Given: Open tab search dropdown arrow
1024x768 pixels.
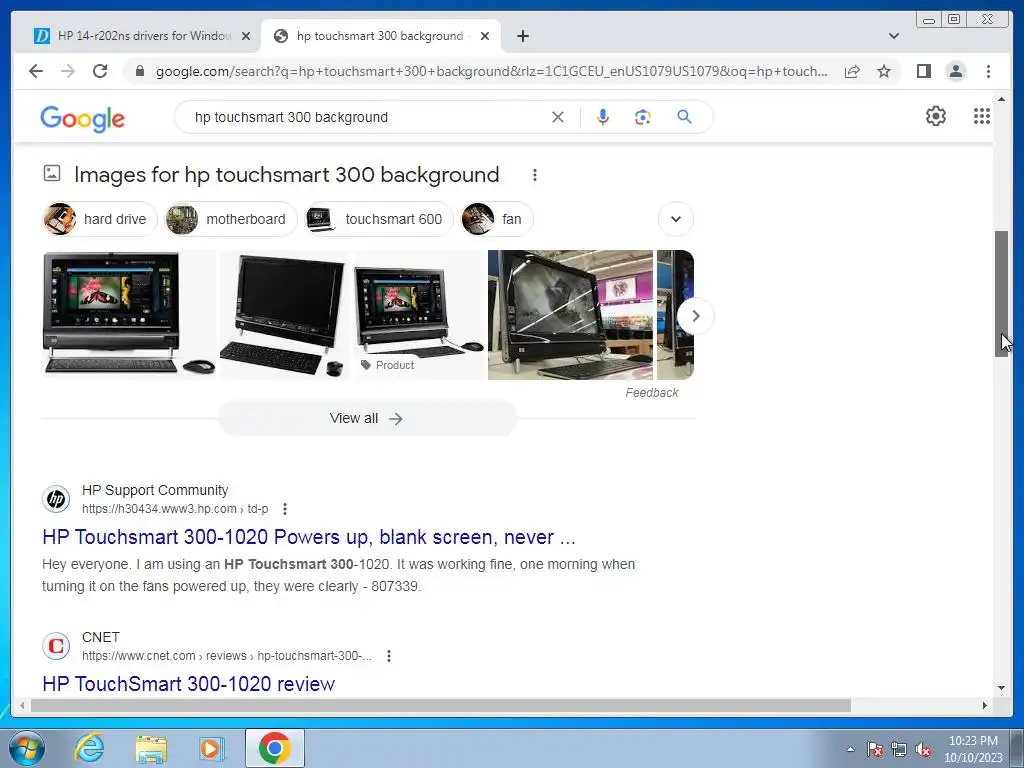Looking at the screenshot, I should (x=894, y=36).
